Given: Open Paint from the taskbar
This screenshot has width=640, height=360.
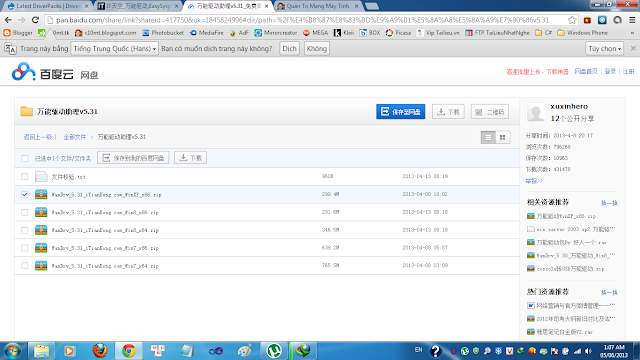Looking at the screenshot, I should tap(245, 351).
